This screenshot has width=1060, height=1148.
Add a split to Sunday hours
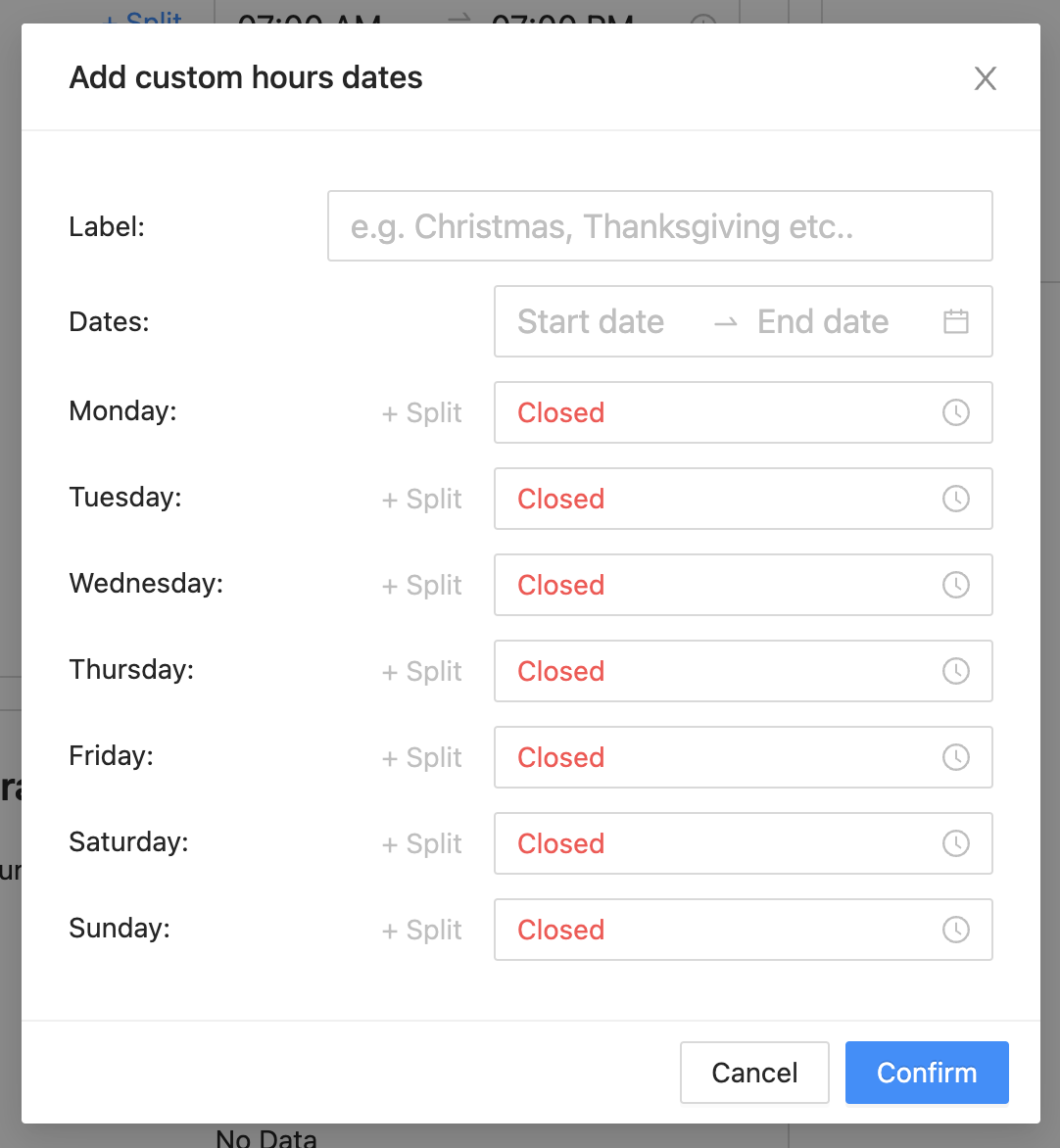tap(421, 931)
